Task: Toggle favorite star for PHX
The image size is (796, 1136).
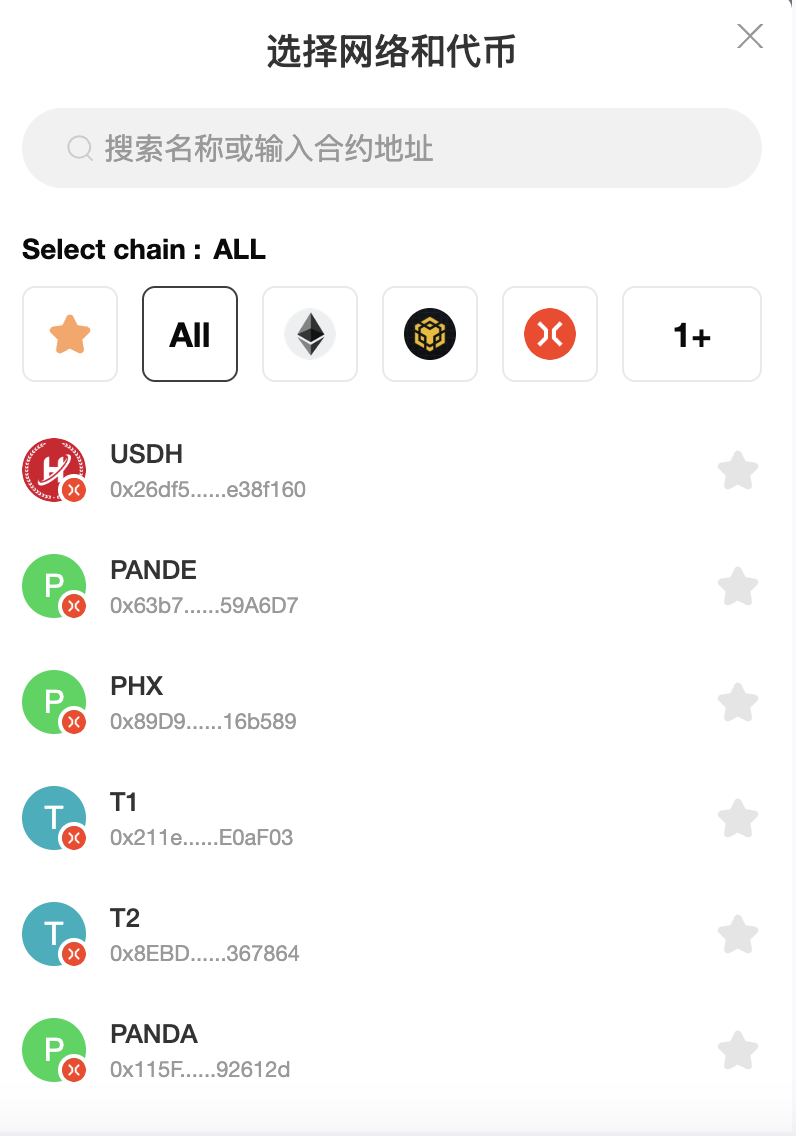Action: coord(738,702)
